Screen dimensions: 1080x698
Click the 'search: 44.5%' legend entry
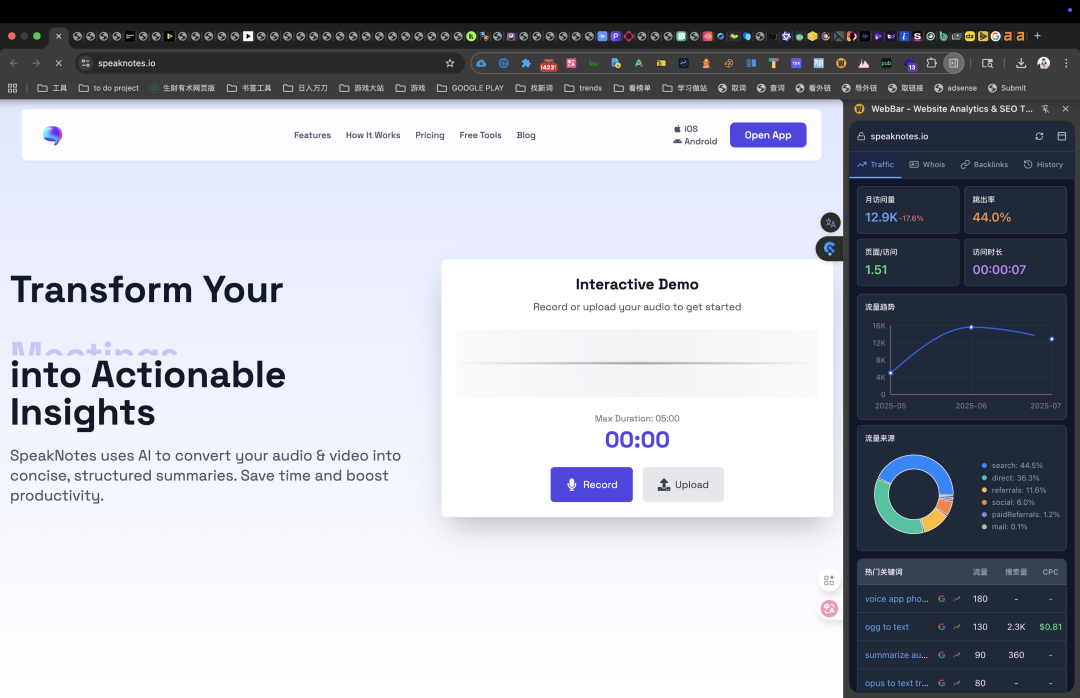tap(1012, 466)
